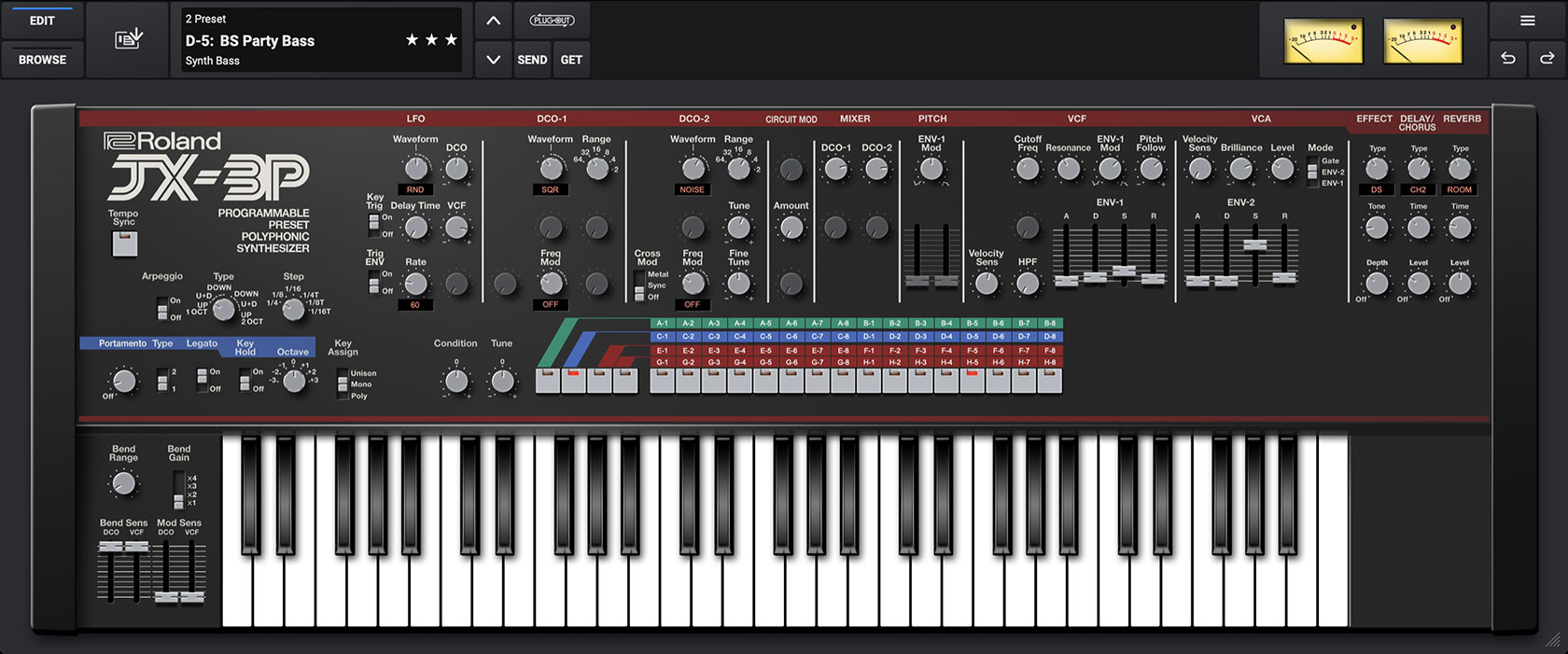1568x654 pixels.
Task: Toggle the Arpeggio On/Off switch
Action: (x=162, y=309)
